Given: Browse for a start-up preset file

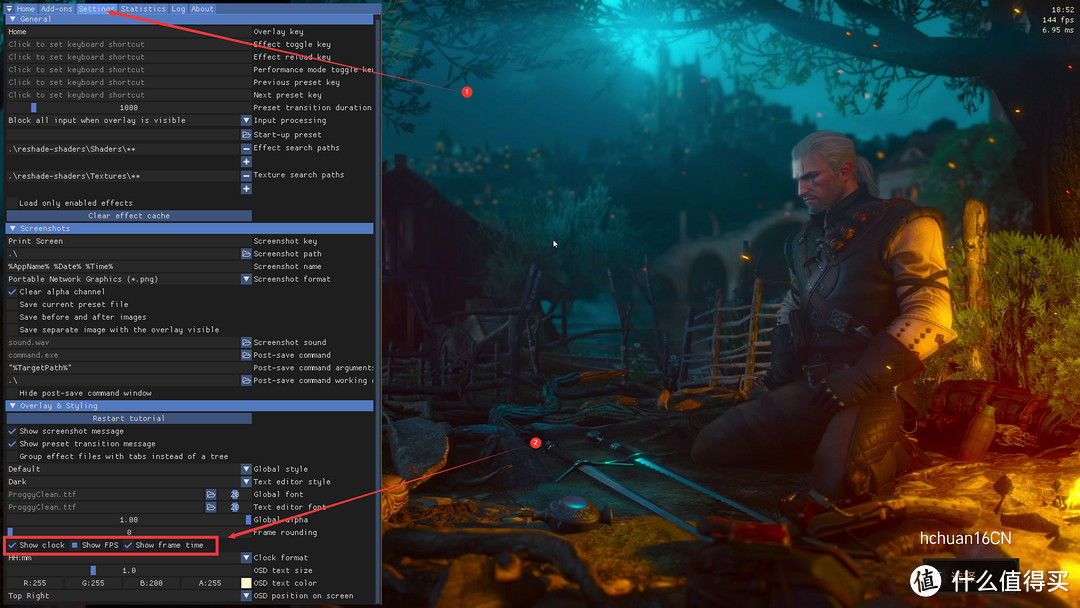Looking at the screenshot, I should pyautogui.click(x=246, y=135).
